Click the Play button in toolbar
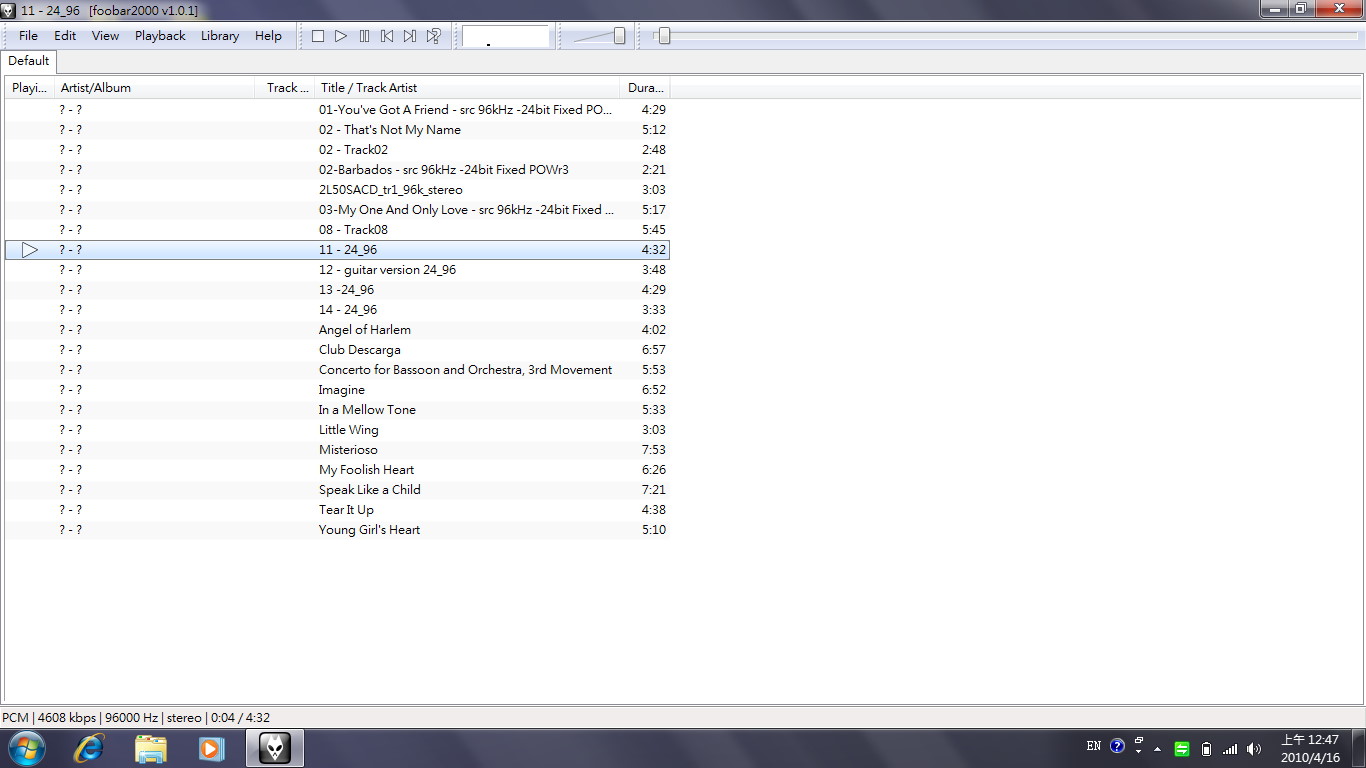This screenshot has width=1366, height=768. [x=341, y=36]
